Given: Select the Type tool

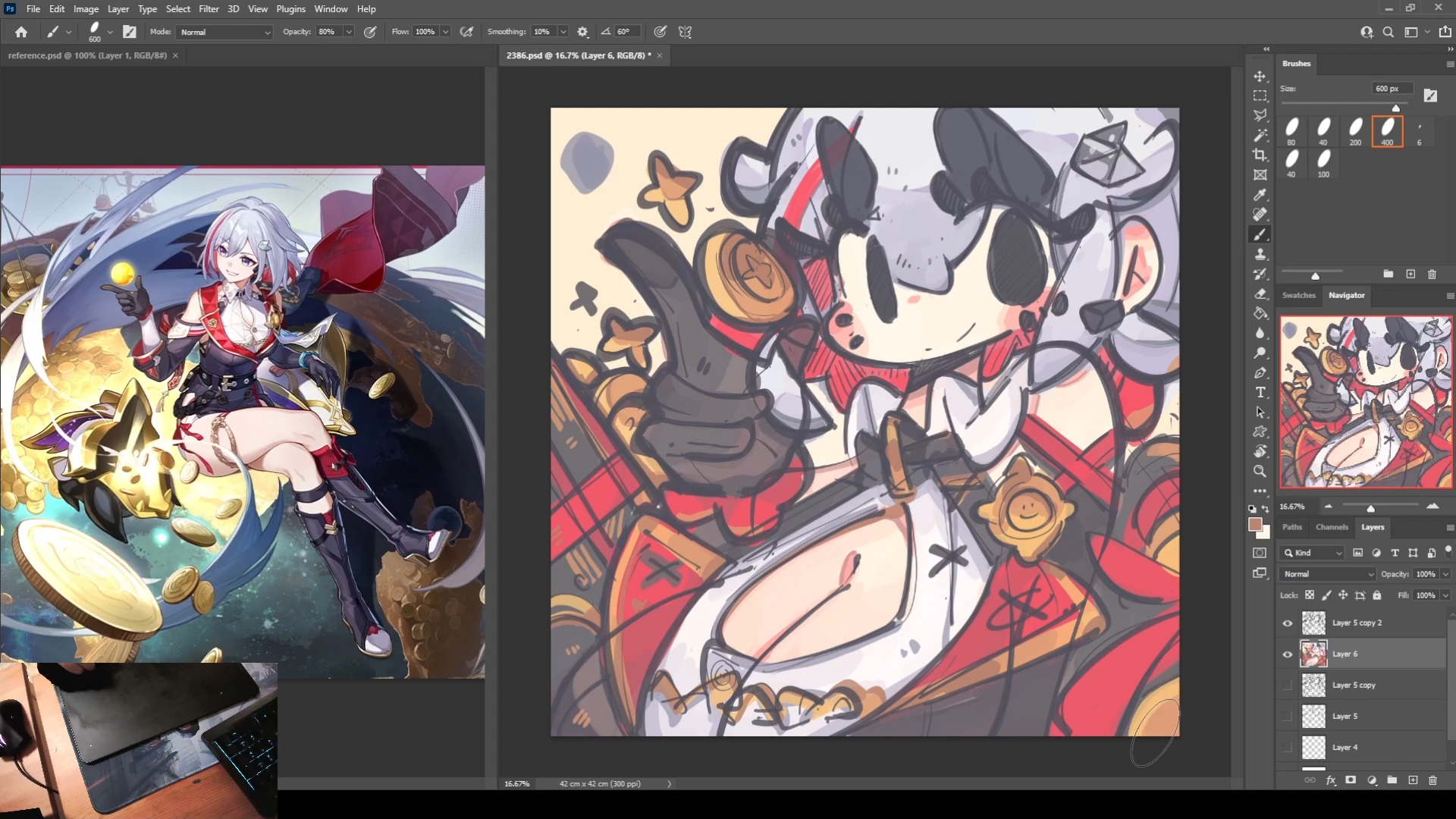Looking at the screenshot, I should click(x=1260, y=392).
